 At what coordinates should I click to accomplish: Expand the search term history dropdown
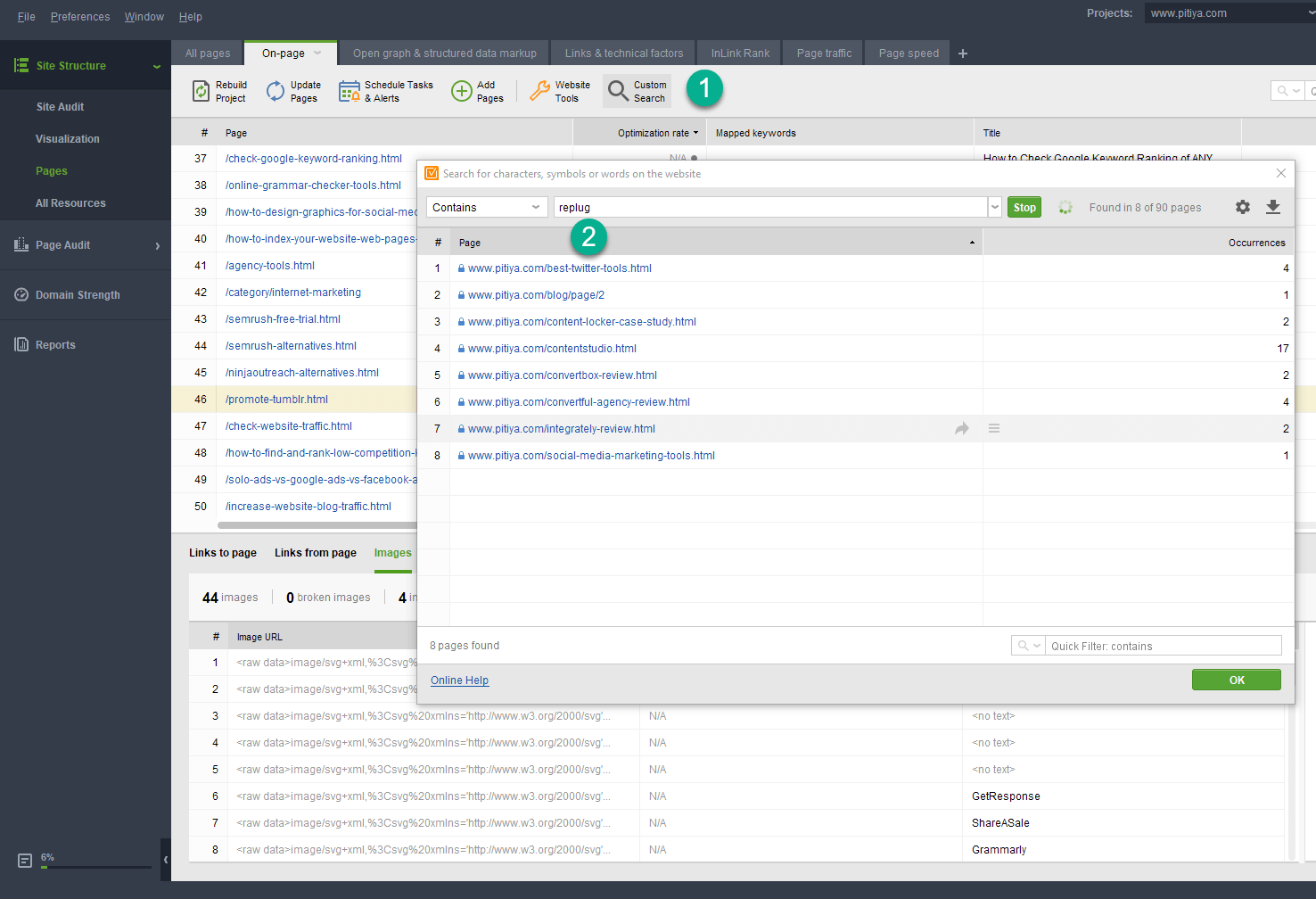click(995, 207)
